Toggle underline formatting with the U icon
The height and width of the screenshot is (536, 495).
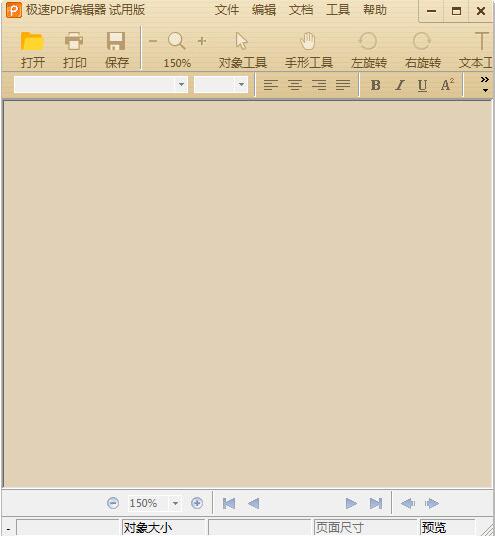pos(422,85)
